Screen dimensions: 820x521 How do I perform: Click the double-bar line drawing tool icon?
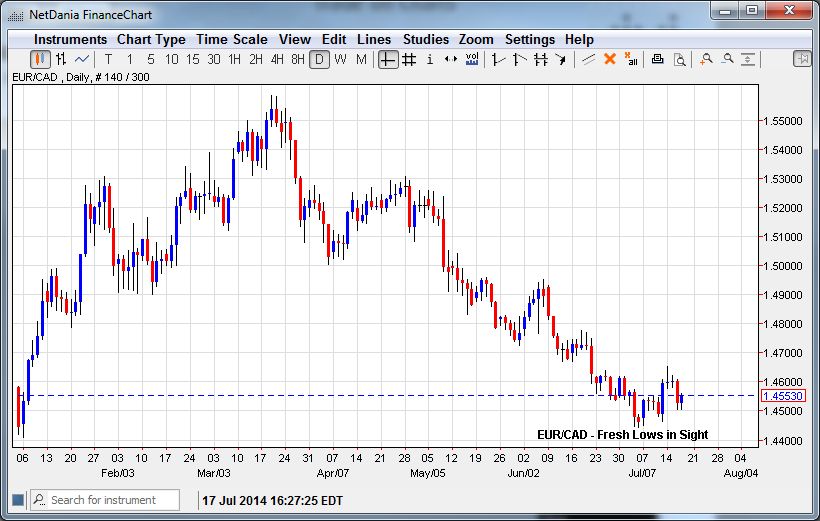[x=540, y=60]
